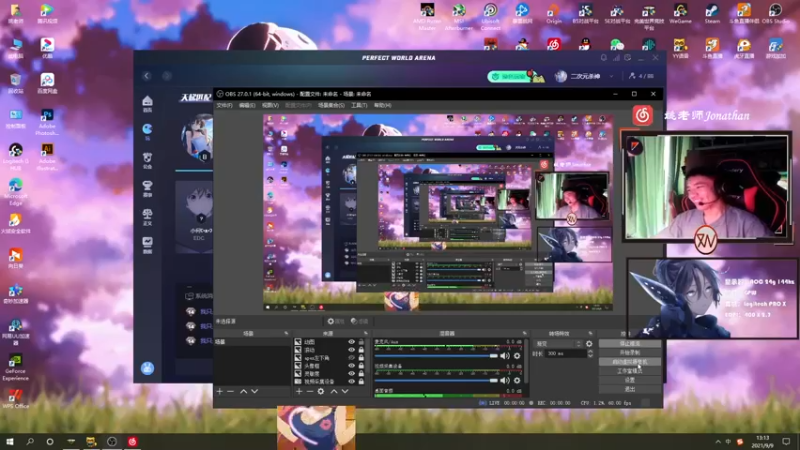This screenshot has height=450, width=800.
Task: Toggle visibility of spec左下角 source
Action: point(352,358)
